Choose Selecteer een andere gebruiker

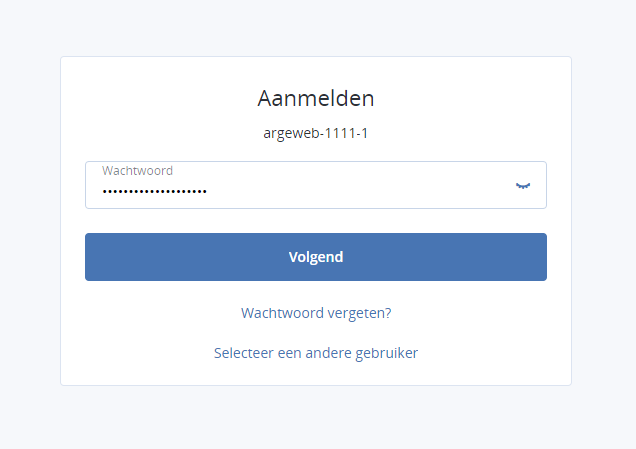[x=316, y=353]
